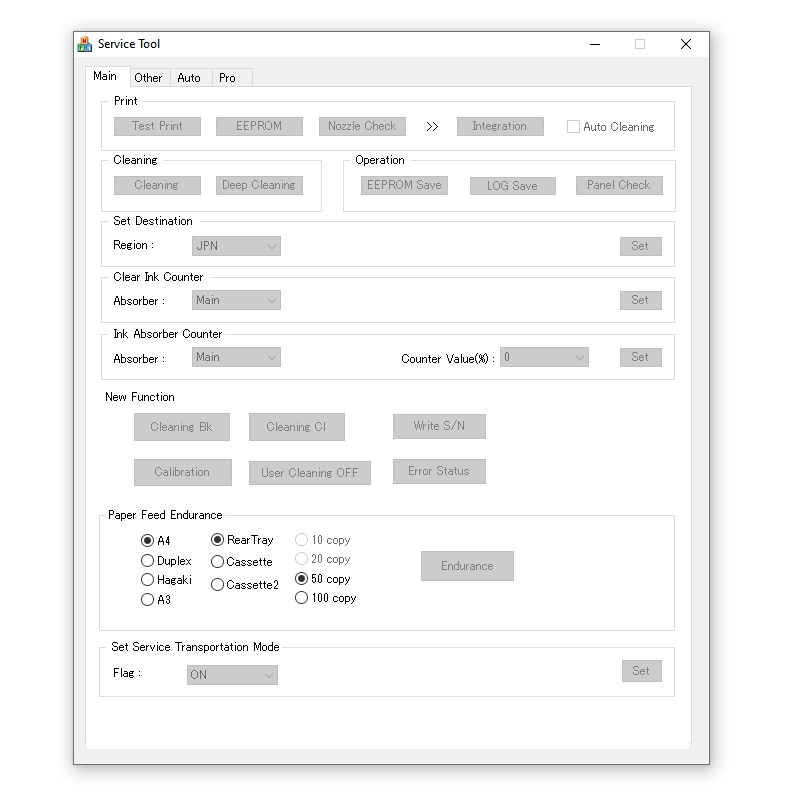The image size is (800, 800).
Task: Switch to the Other tab
Action: coord(148,77)
